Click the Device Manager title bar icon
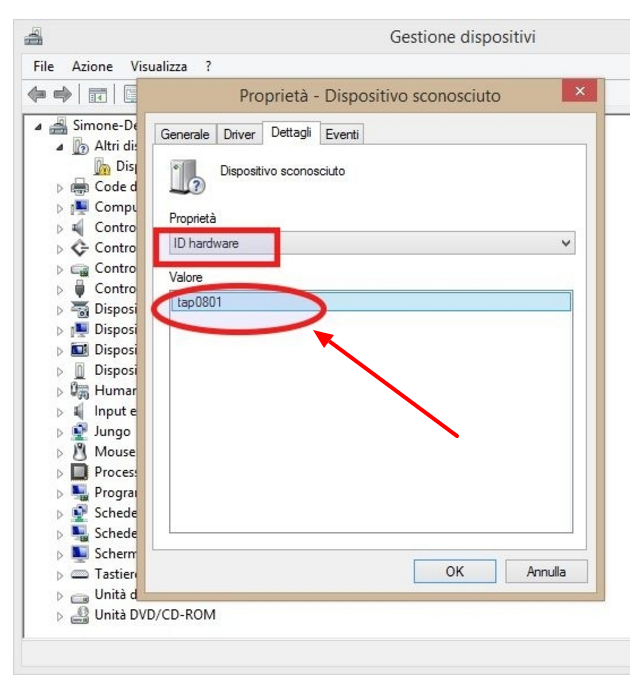The height and width of the screenshot is (690, 630). pos(33,37)
